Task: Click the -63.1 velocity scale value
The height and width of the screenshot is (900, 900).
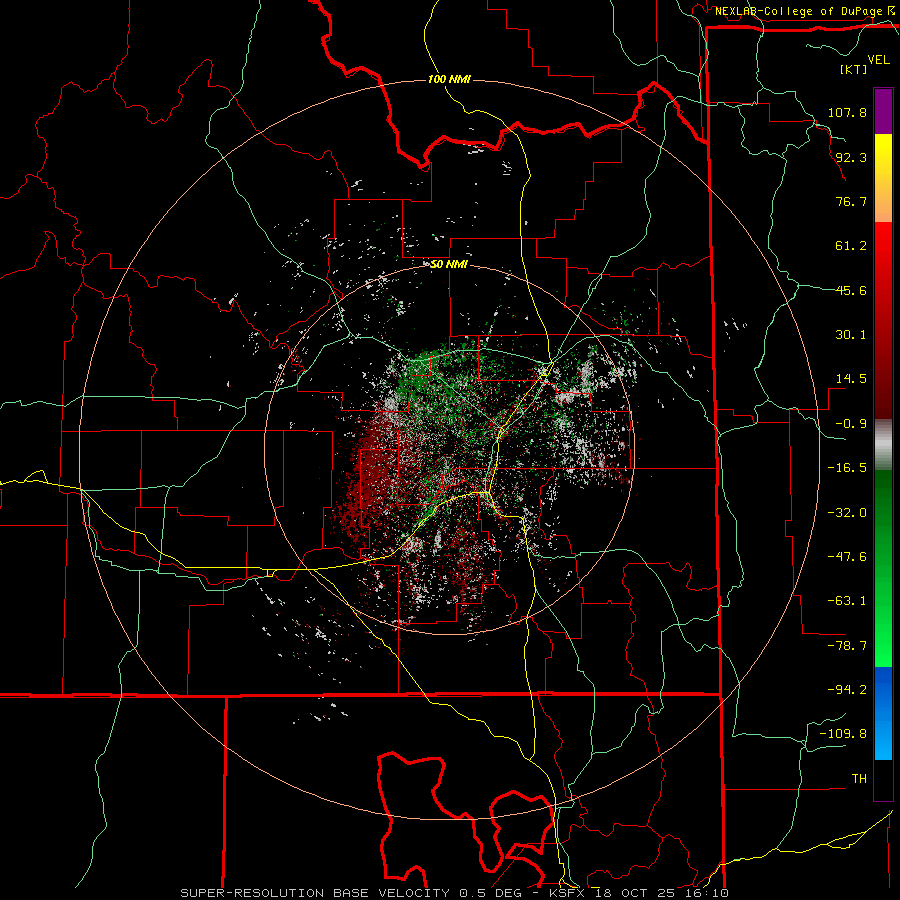Action: pyautogui.click(x=847, y=601)
